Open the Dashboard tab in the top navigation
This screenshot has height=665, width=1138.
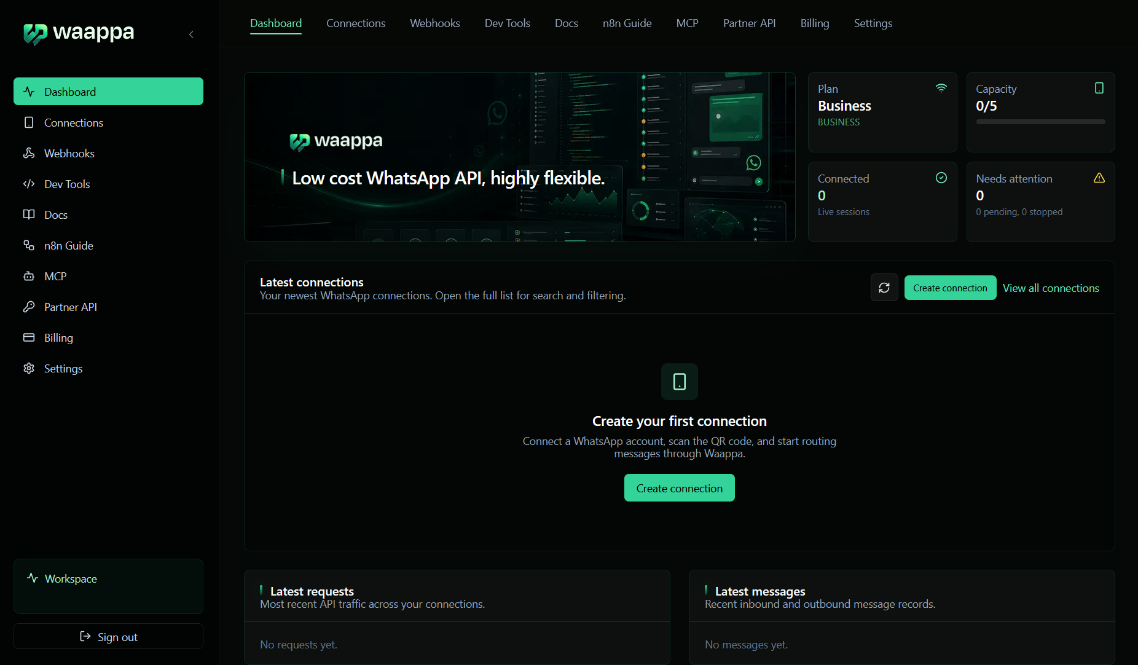point(276,23)
